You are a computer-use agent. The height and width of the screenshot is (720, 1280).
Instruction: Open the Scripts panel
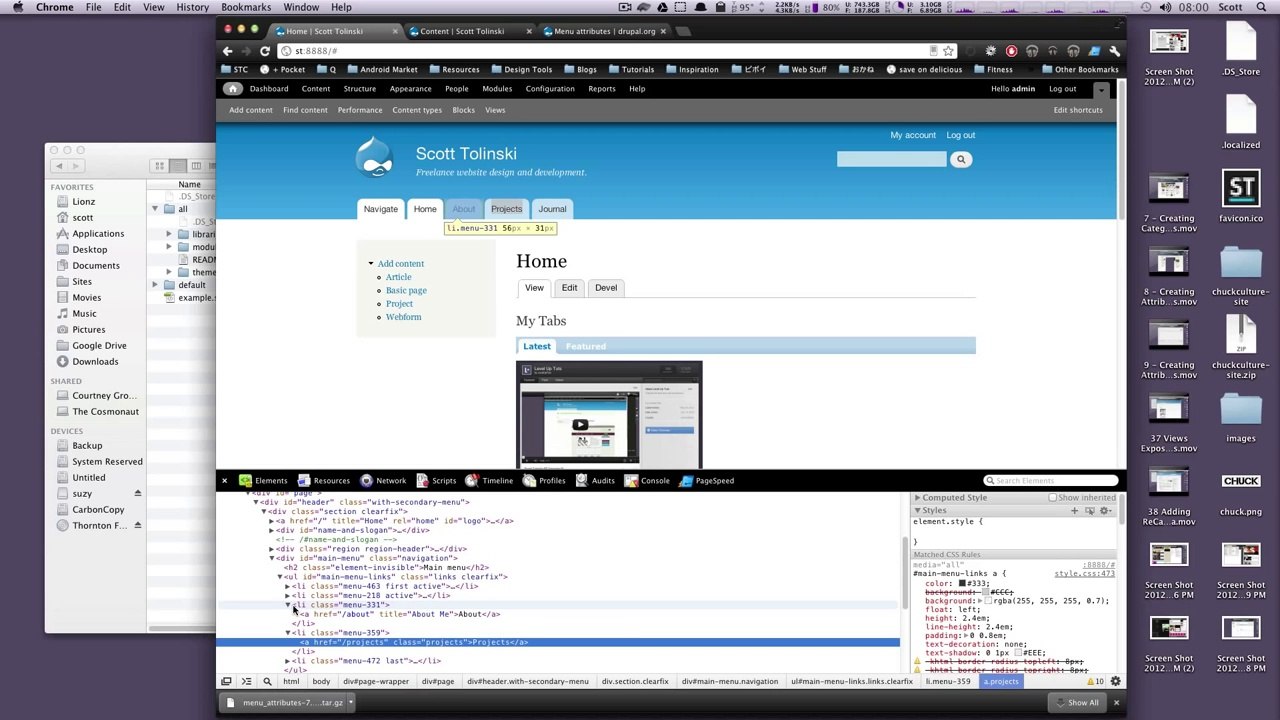[435, 481]
